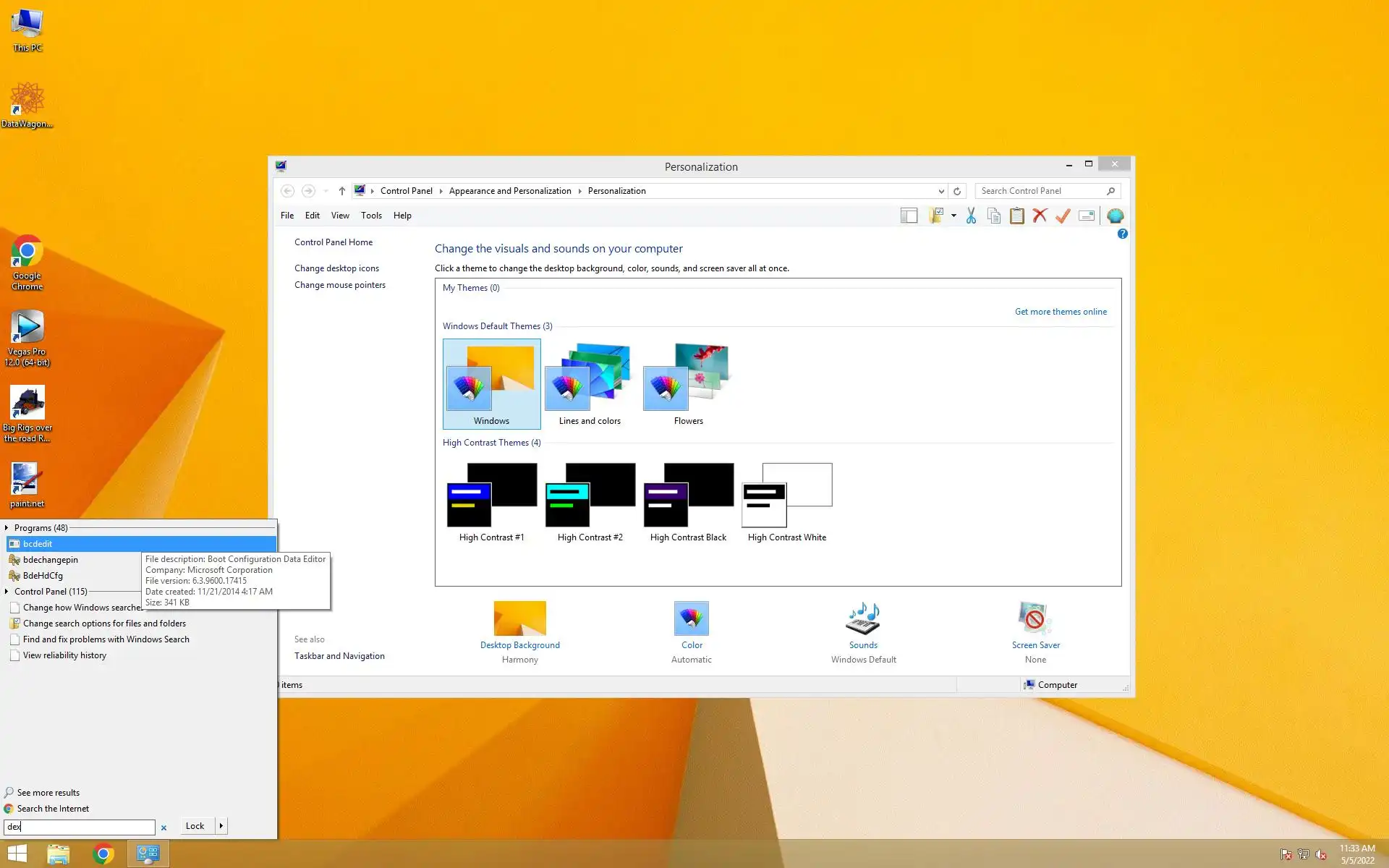
Task: Clear the start menu search box
Action: click(163, 827)
